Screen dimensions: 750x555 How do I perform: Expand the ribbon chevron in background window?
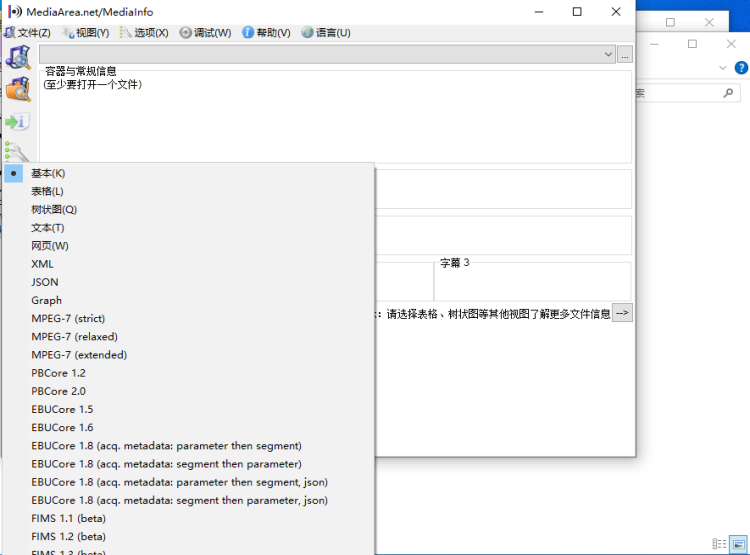pos(722,68)
